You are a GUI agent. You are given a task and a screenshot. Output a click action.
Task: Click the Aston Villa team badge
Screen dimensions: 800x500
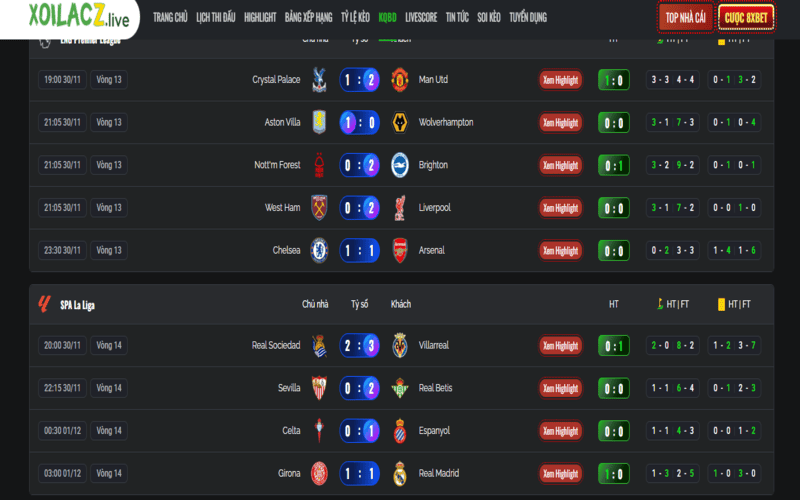pyautogui.click(x=319, y=123)
